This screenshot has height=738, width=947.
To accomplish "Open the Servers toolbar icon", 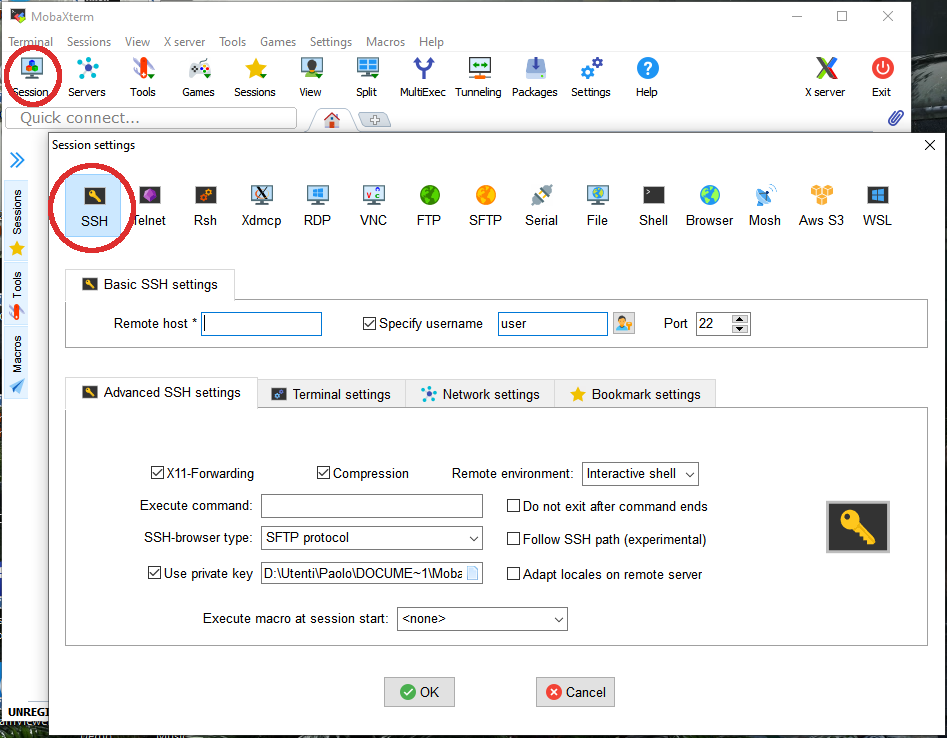I will (x=87, y=77).
